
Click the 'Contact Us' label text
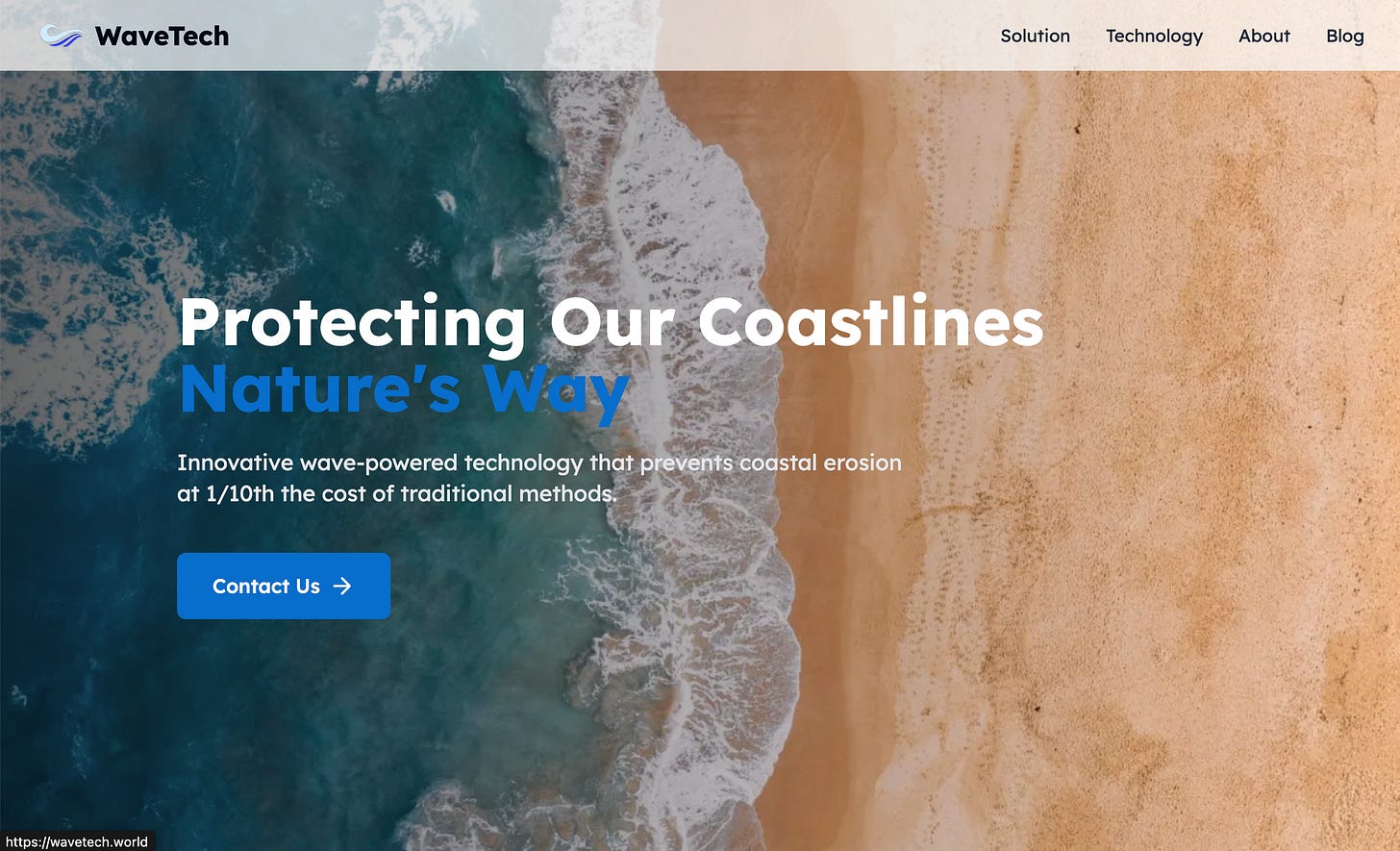[x=266, y=586]
